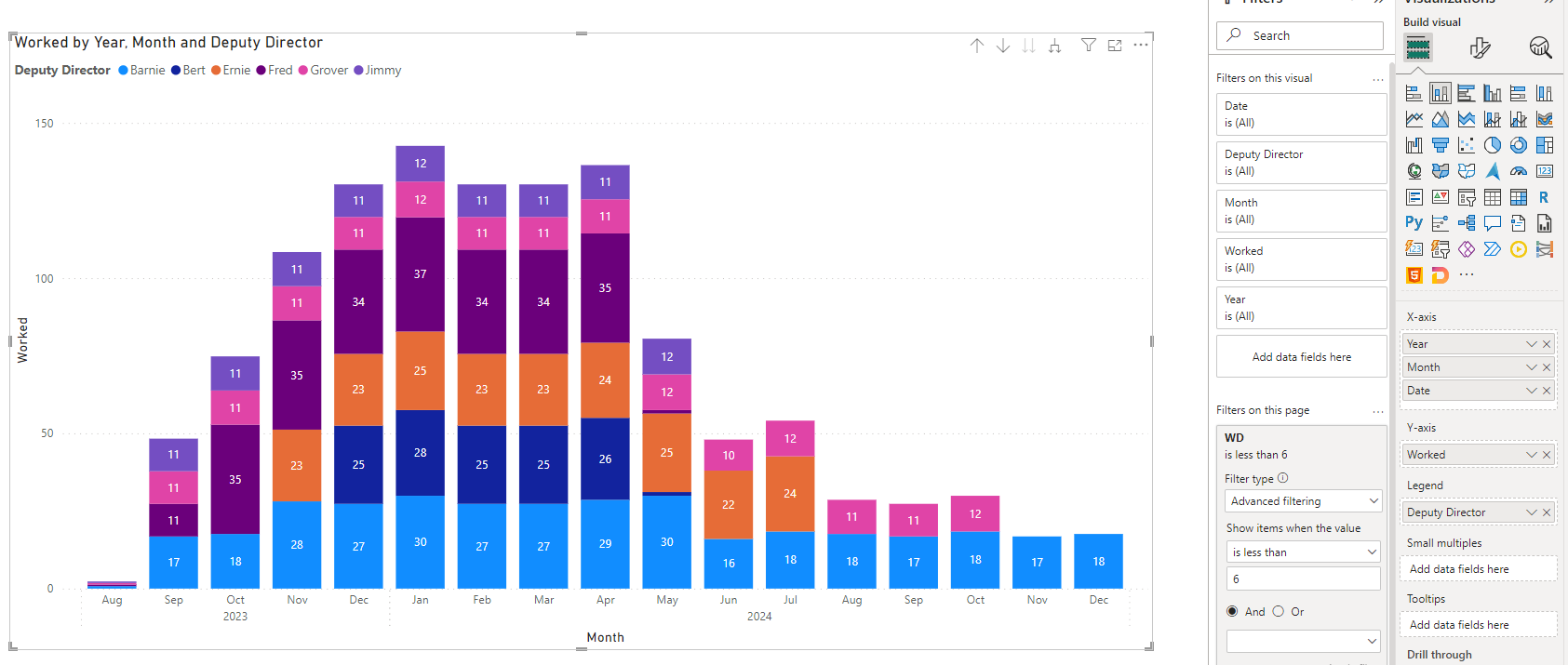1568x665 pixels.
Task: Select the Clustered bar chart visual
Action: 1466,93
